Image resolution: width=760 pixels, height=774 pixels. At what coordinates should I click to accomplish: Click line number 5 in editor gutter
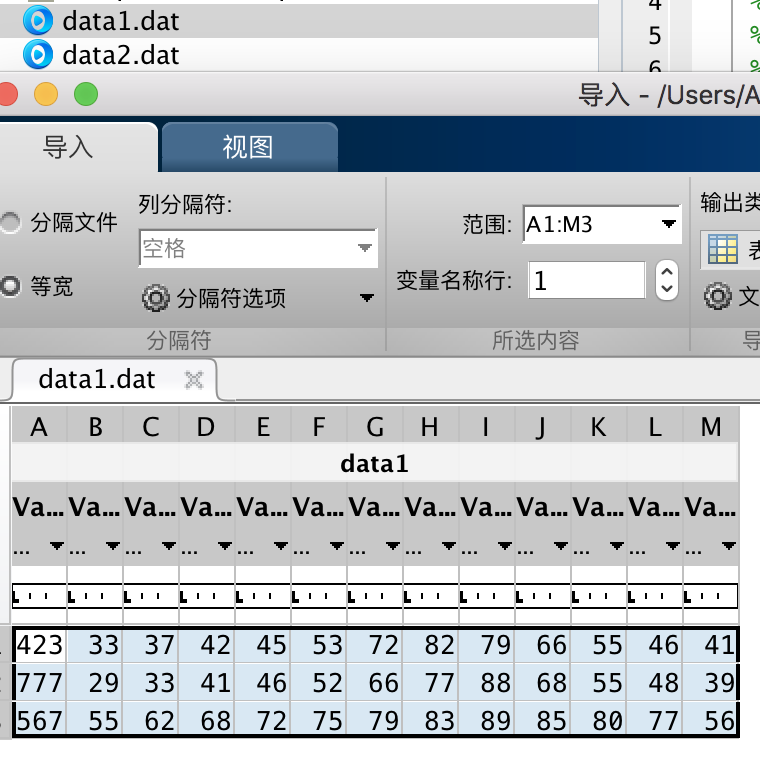coord(655,36)
